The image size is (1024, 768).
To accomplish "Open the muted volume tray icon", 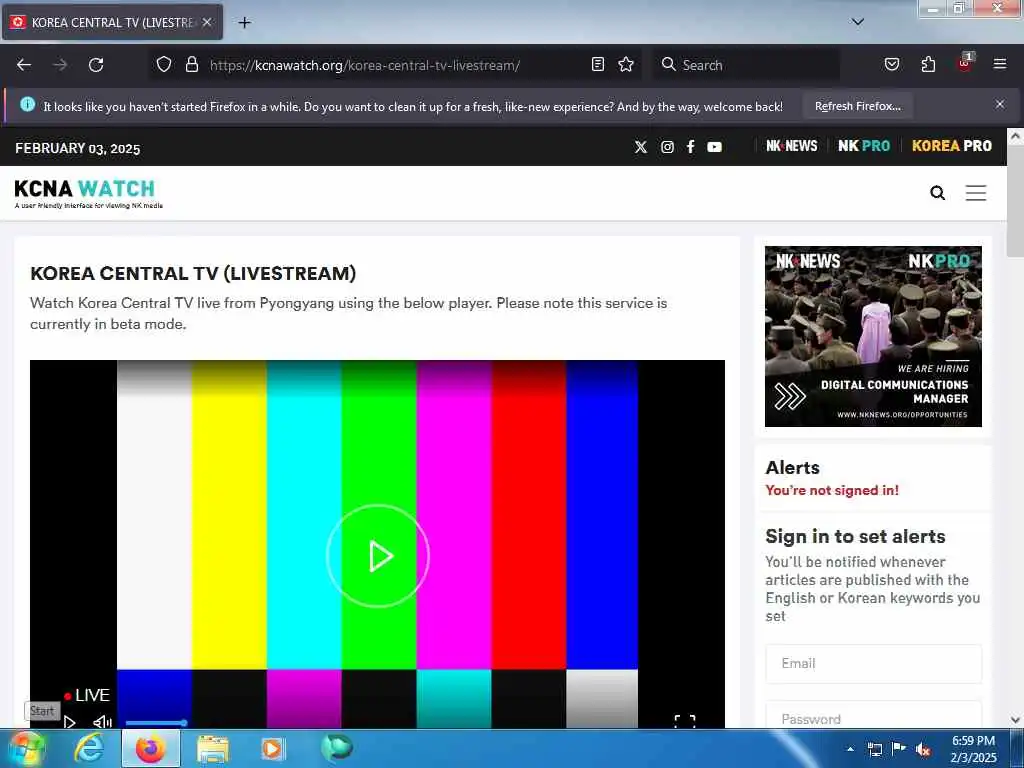I will pos(923,750).
